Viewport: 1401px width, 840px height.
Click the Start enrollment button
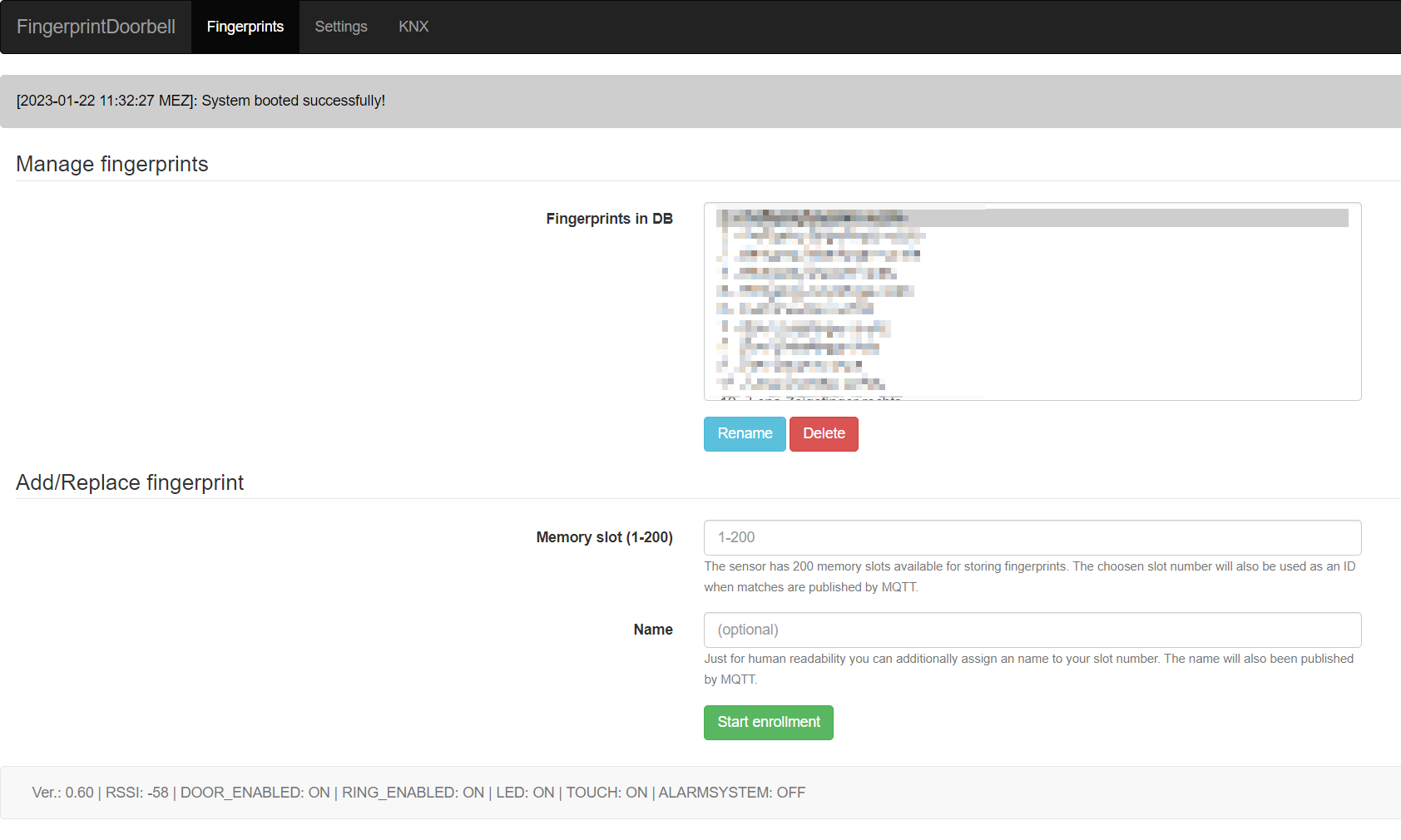click(769, 723)
